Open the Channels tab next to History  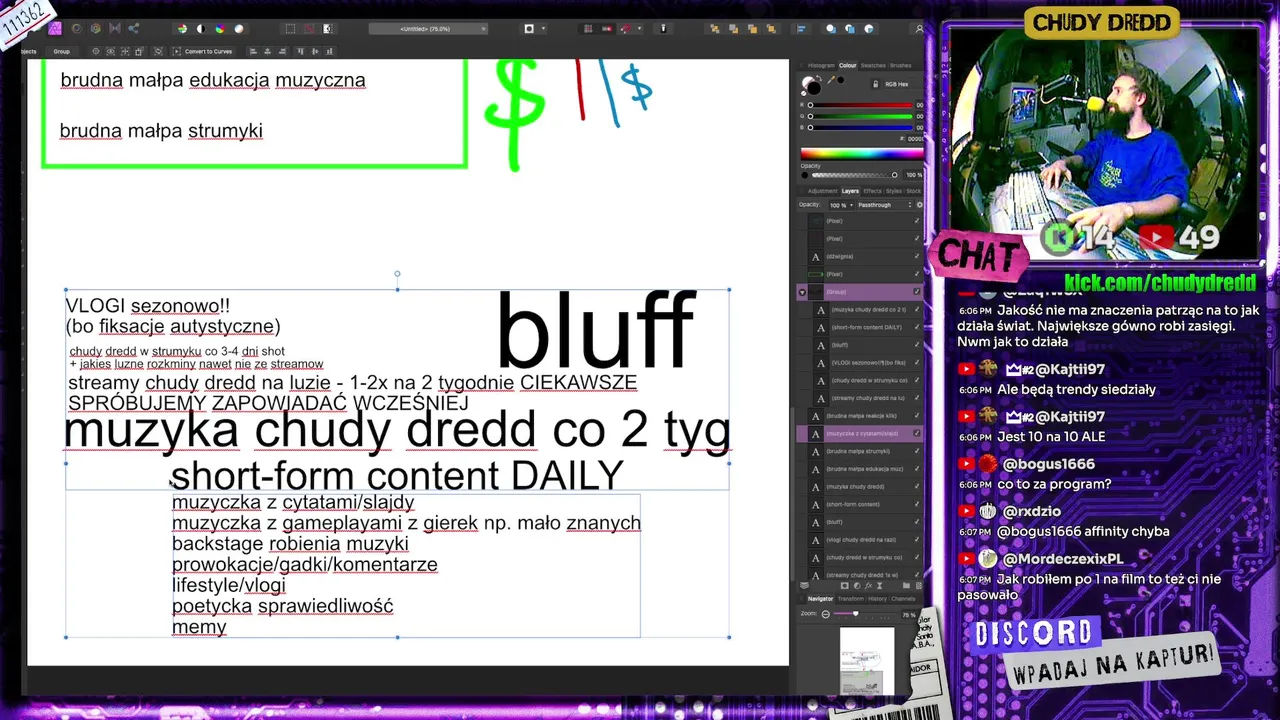coord(903,599)
